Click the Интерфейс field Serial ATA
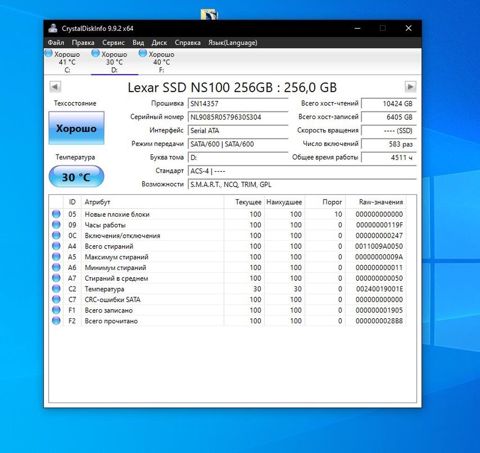Viewport: 480px width, 453px height. click(x=238, y=131)
